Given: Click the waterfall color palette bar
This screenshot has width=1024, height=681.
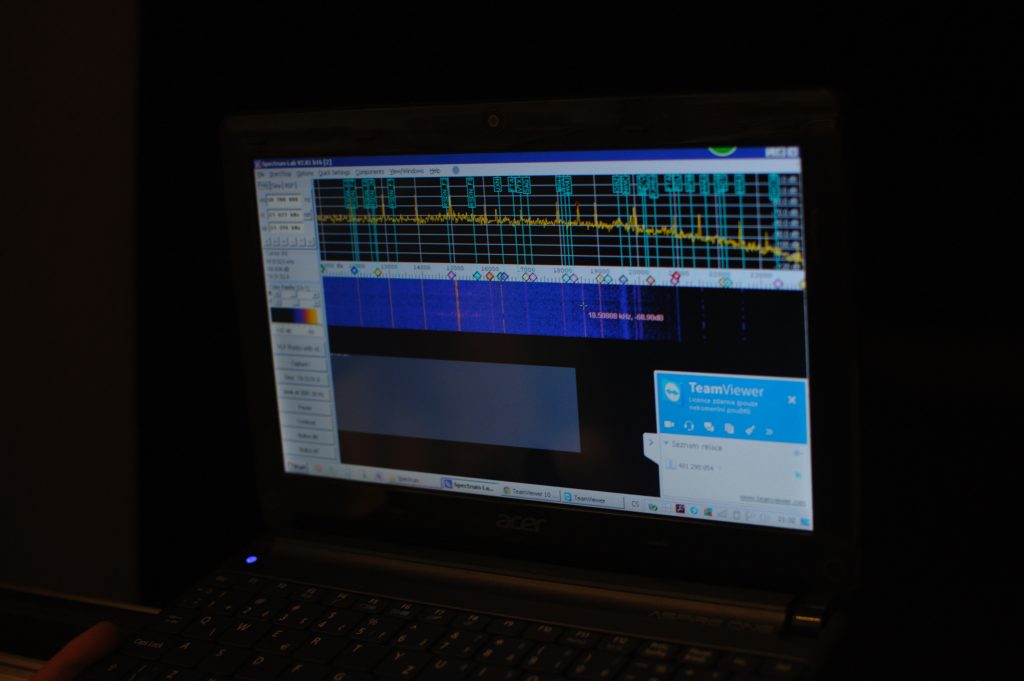Looking at the screenshot, I should tap(295, 316).
